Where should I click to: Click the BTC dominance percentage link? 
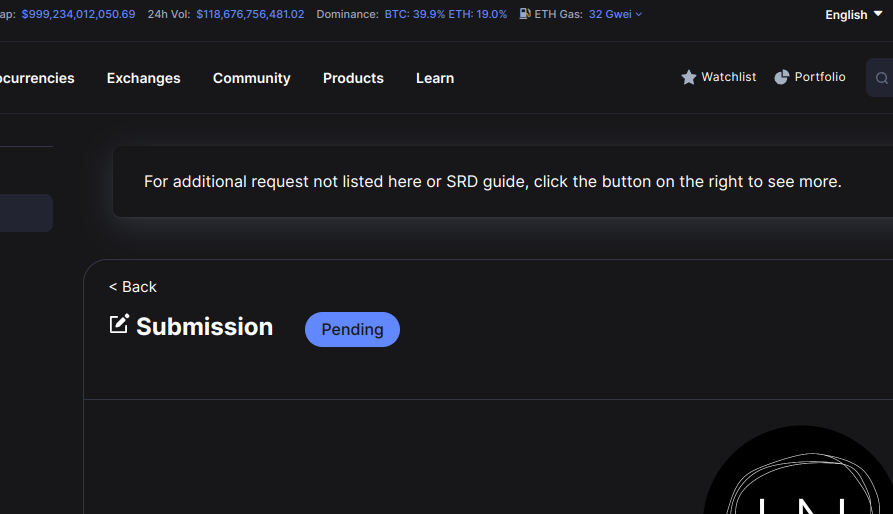415,14
